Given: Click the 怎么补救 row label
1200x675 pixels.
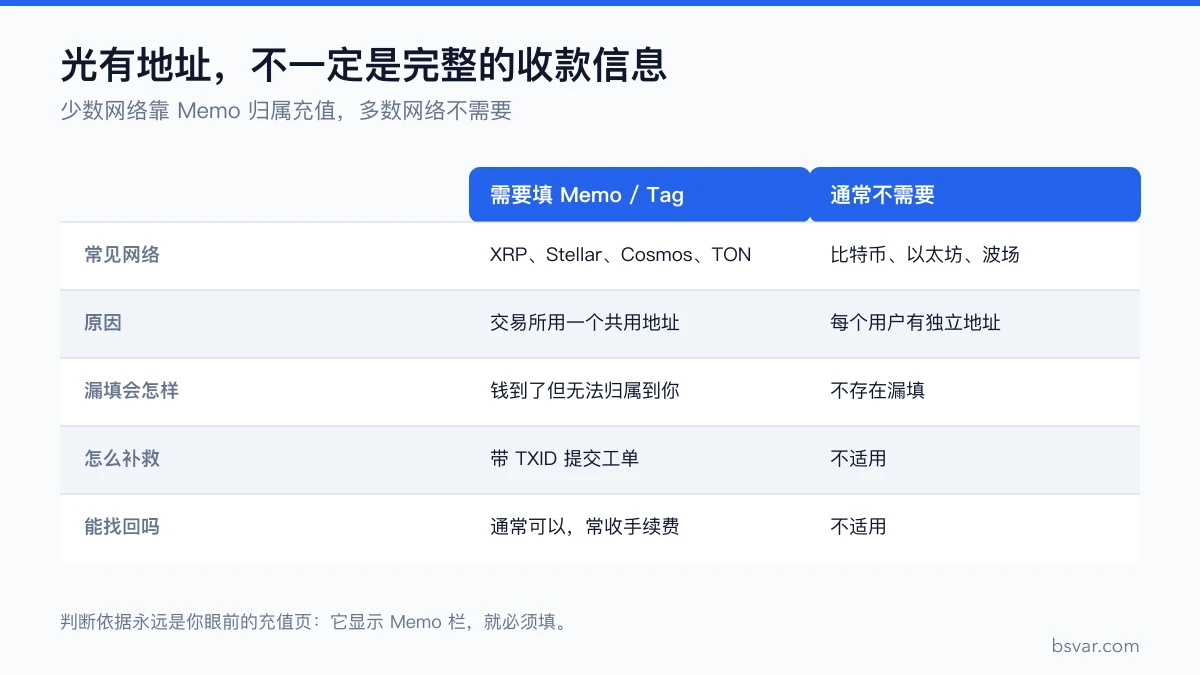Looking at the screenshot, I should (122, 459).
